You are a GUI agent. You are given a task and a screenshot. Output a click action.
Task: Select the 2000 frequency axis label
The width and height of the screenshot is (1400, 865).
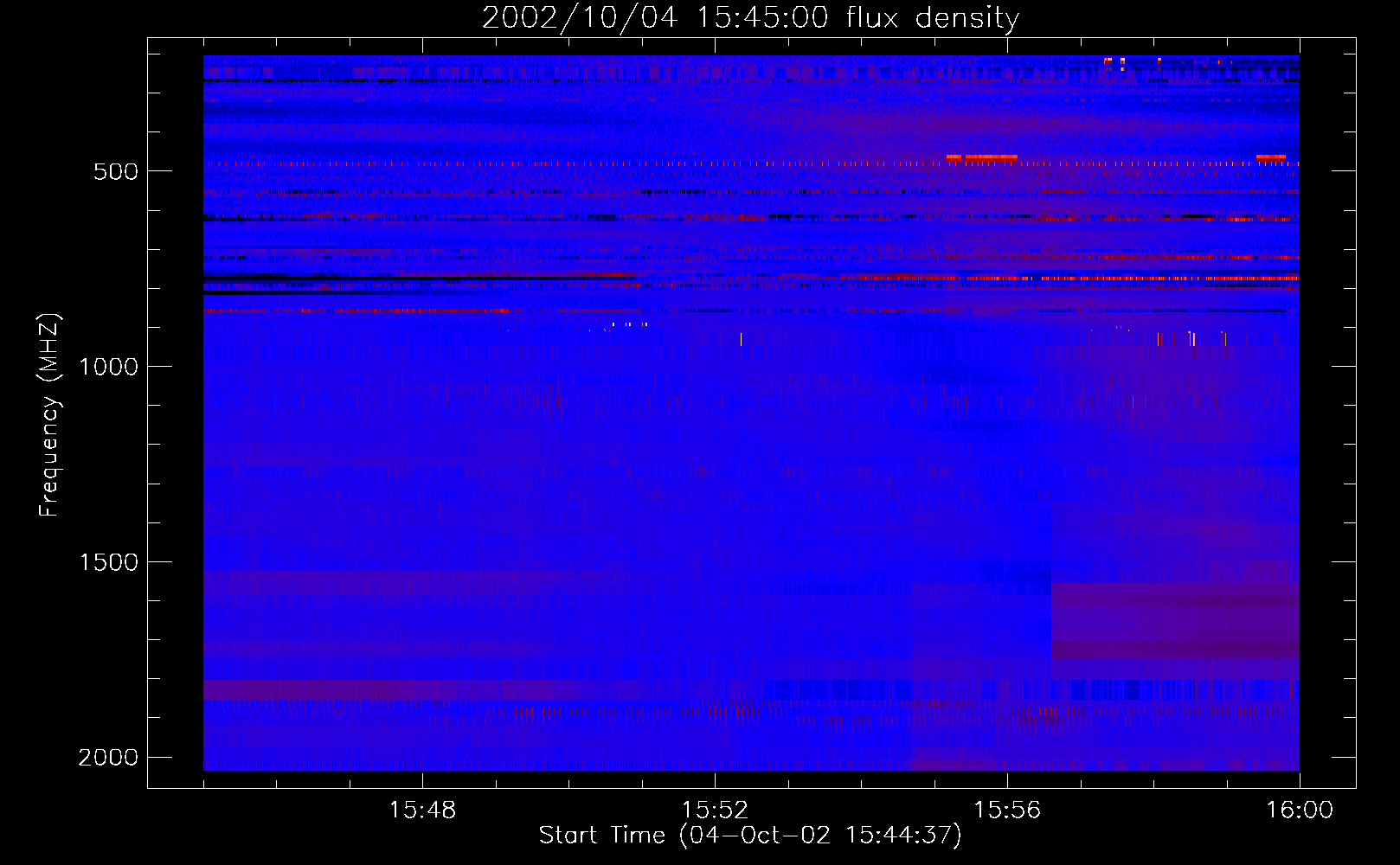pos(108,758)
